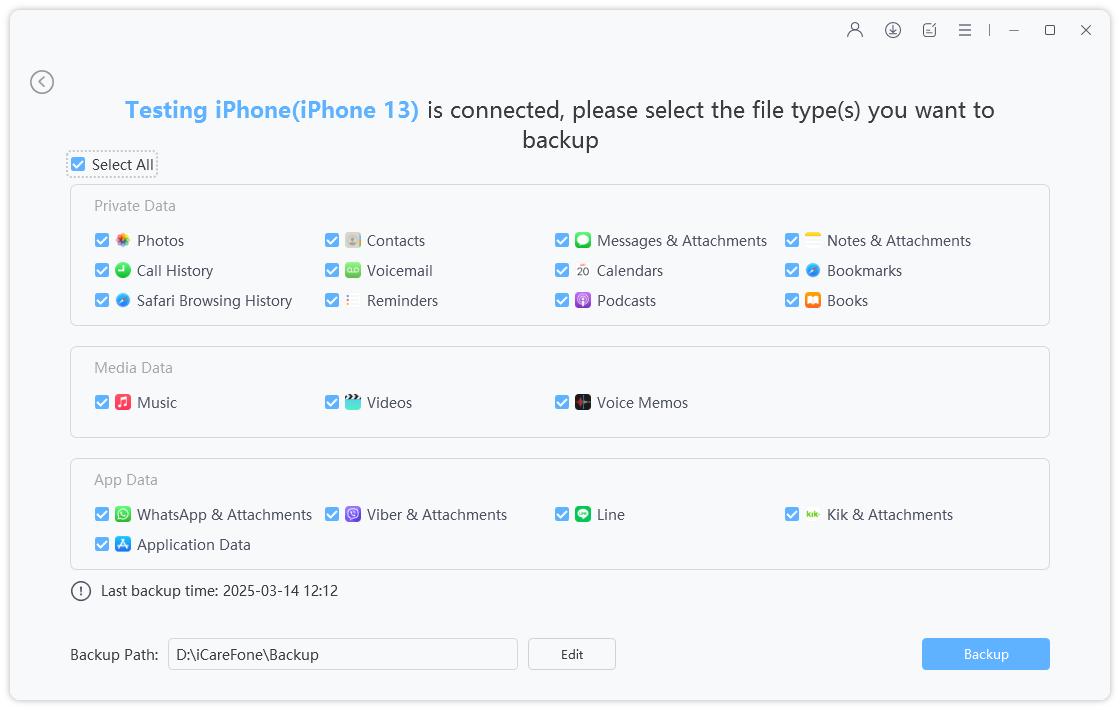Viewport: 1120px width, 710px height.
Task: Uncheck the Calendars checkbox
Action: [562, 270]
